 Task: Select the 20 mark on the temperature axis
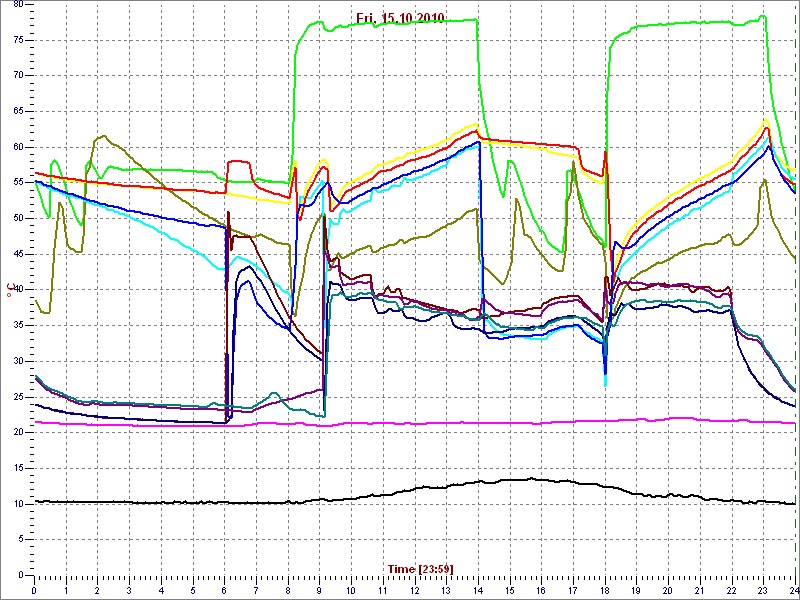(19, 432)
